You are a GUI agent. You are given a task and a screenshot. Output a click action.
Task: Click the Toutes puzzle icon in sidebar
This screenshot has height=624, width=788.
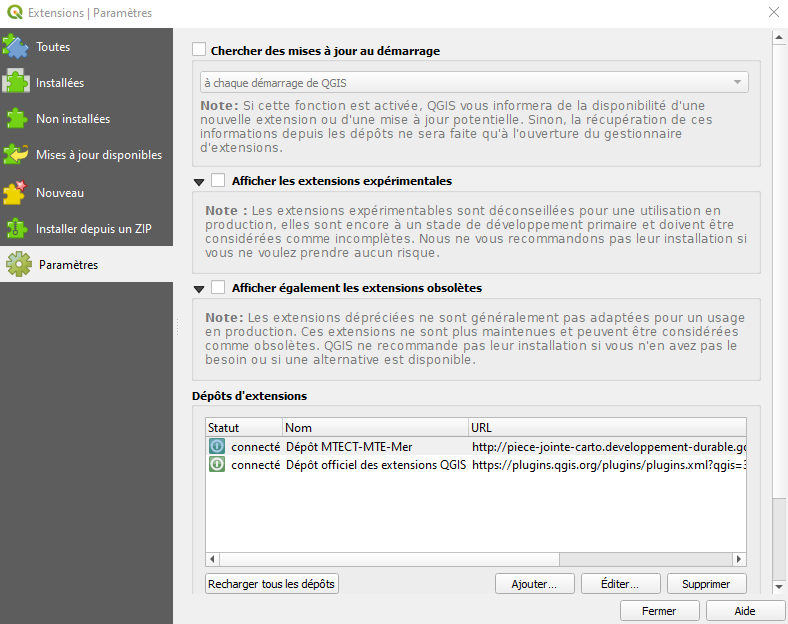point(16,47)
